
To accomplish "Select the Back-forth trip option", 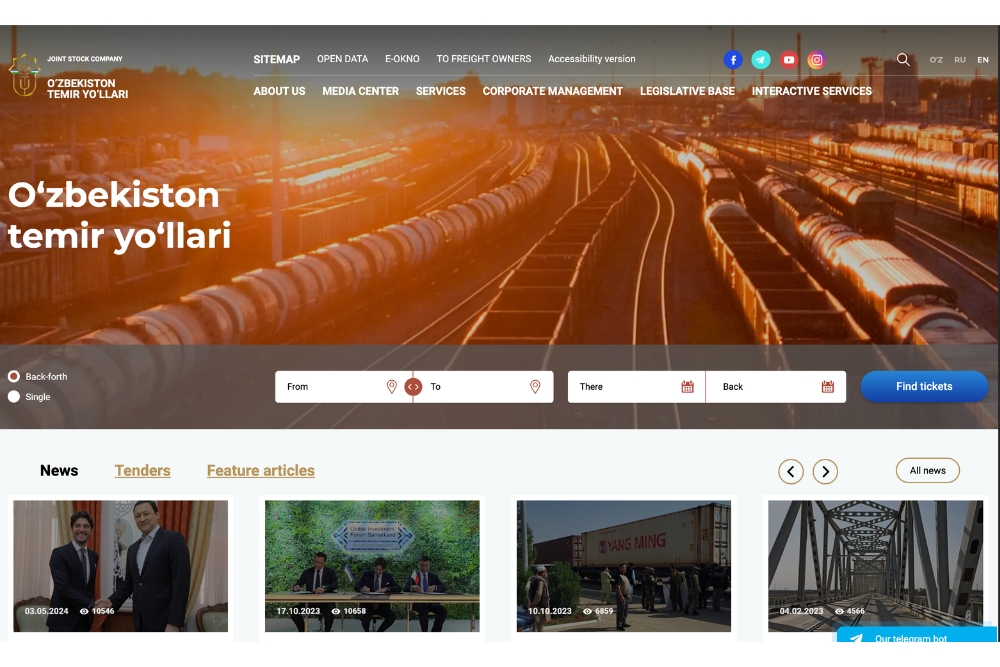I will coord(14,377).
